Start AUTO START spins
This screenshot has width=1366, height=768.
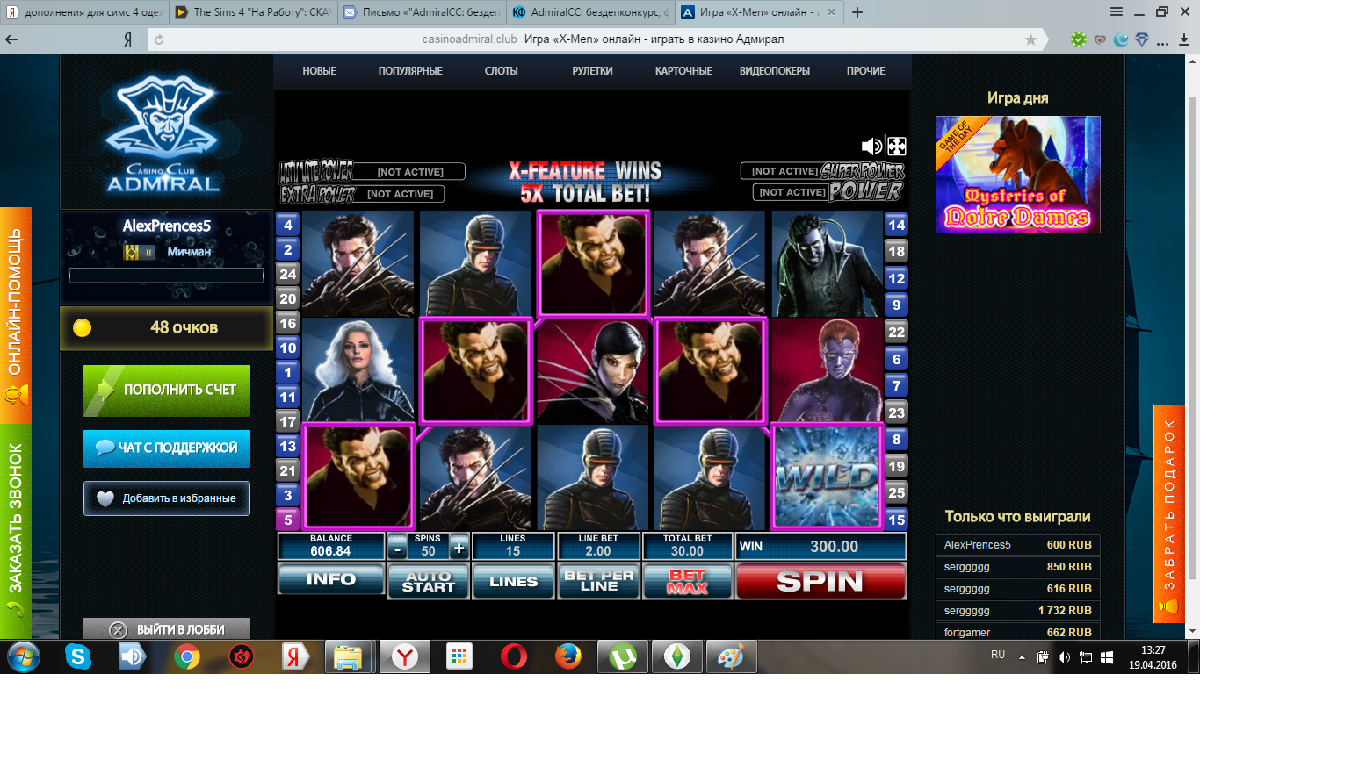428,581
